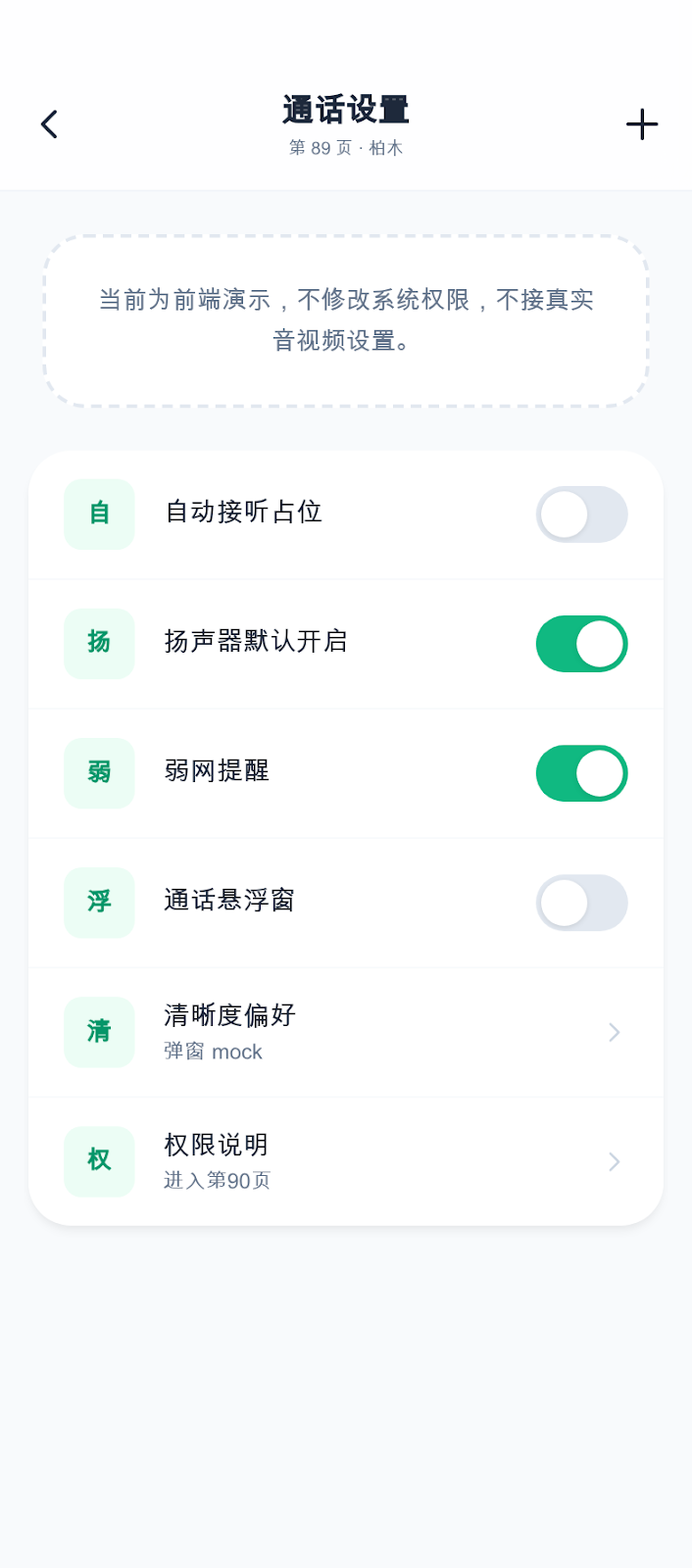
Task: Open the 清晰度偏好 menu row
Action: coord(346,1032)
